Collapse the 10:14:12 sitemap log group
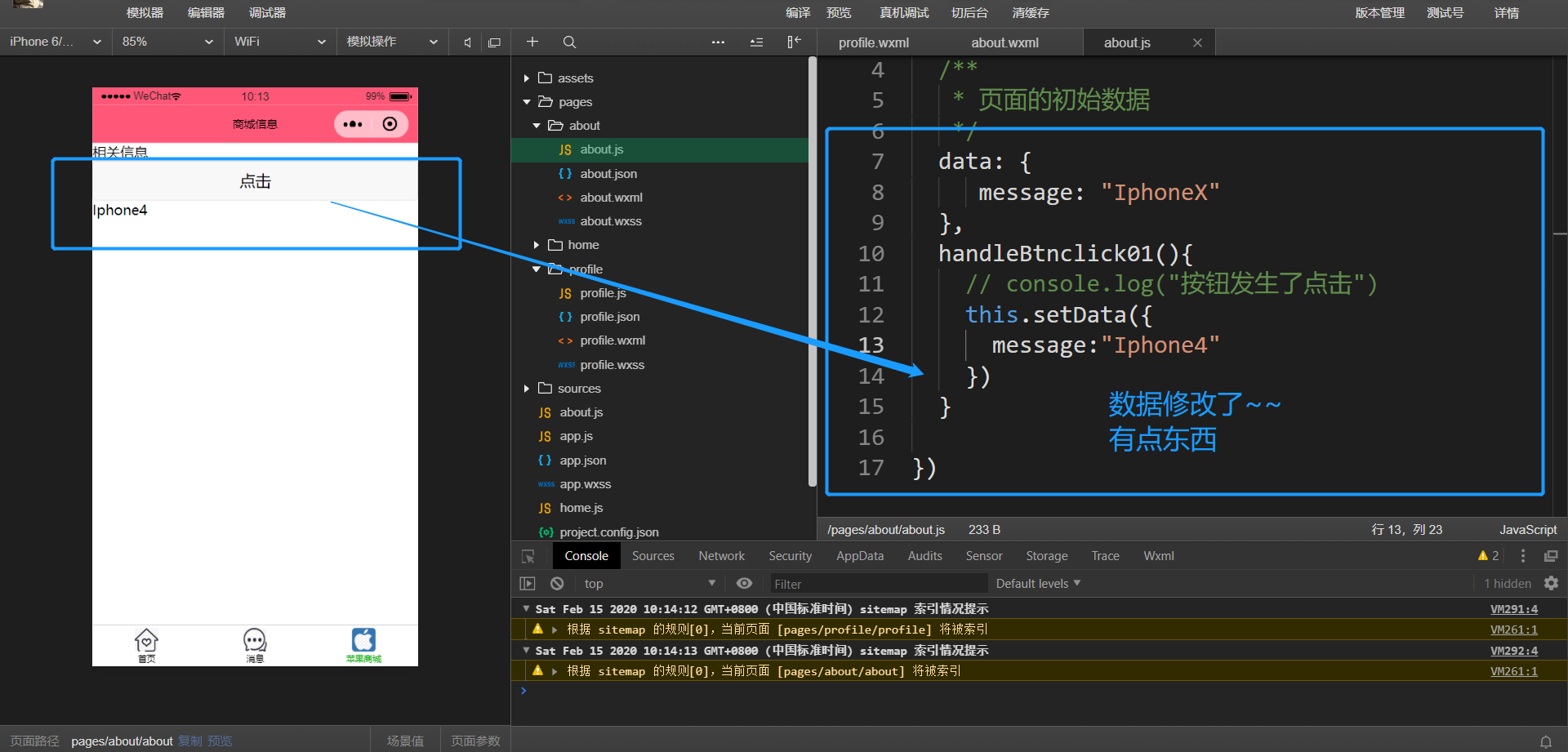1568x752 pixels. [527, 609]
